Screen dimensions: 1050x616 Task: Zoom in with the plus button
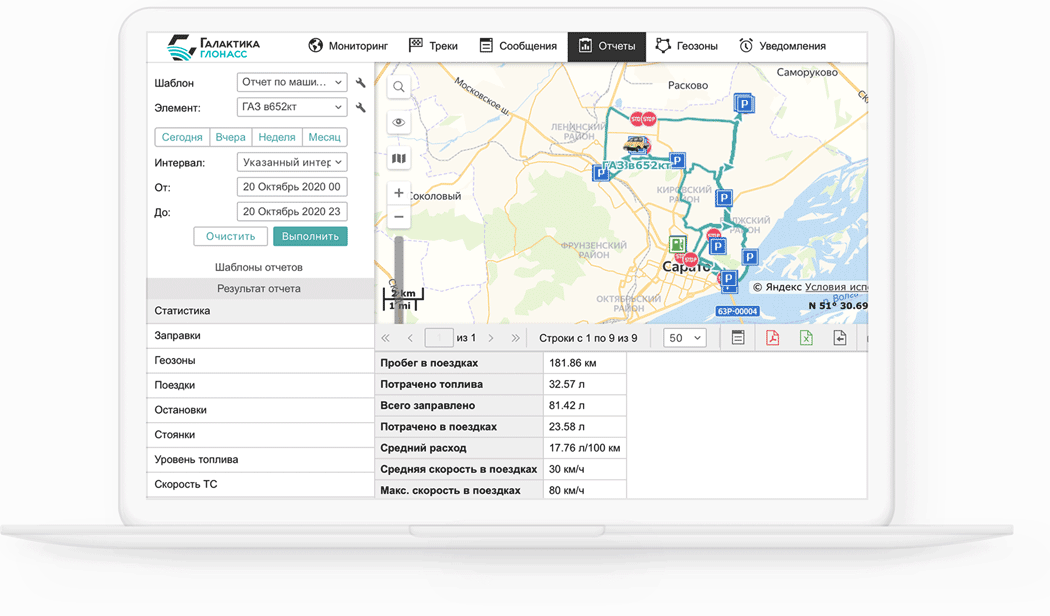point(398,193)
